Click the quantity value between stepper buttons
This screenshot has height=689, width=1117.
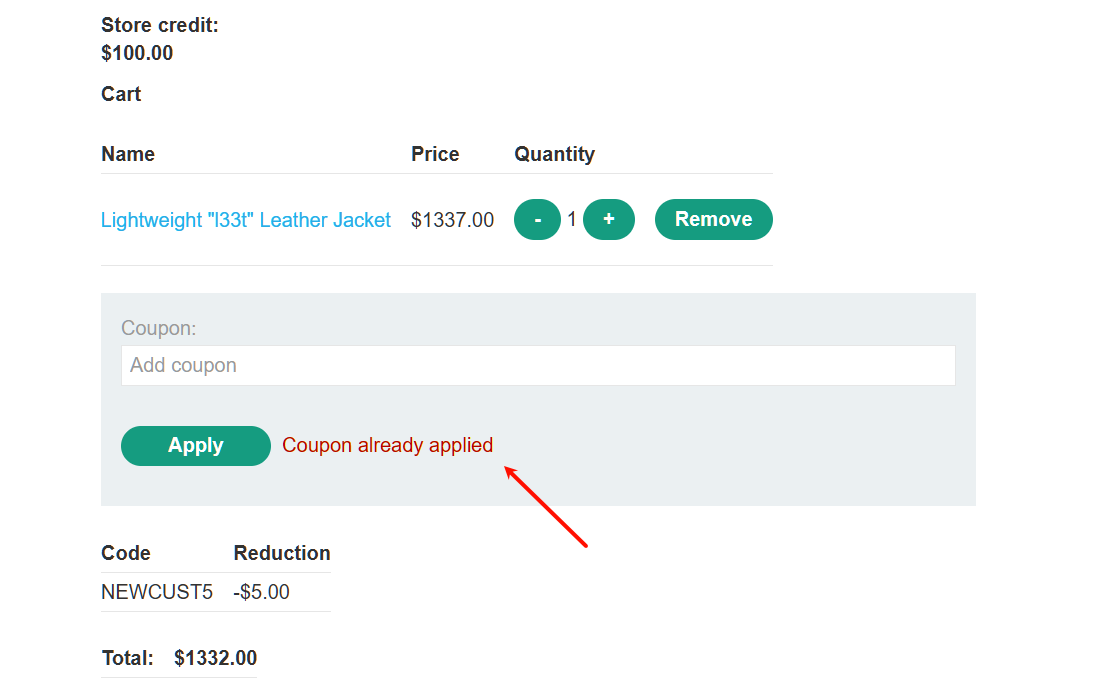[x=572, y=220]
